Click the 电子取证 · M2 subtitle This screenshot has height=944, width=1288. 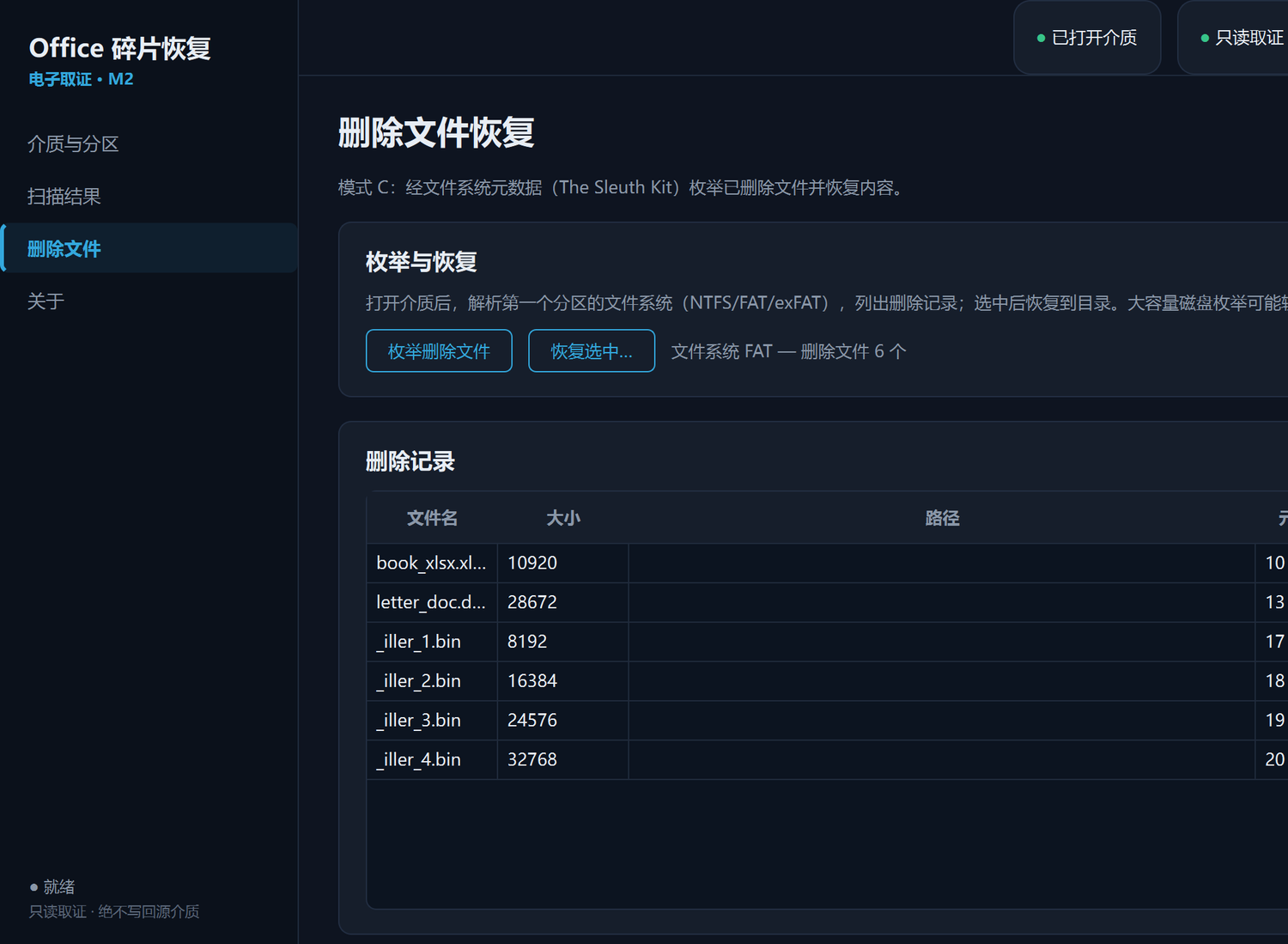click(x=82, y=79)
